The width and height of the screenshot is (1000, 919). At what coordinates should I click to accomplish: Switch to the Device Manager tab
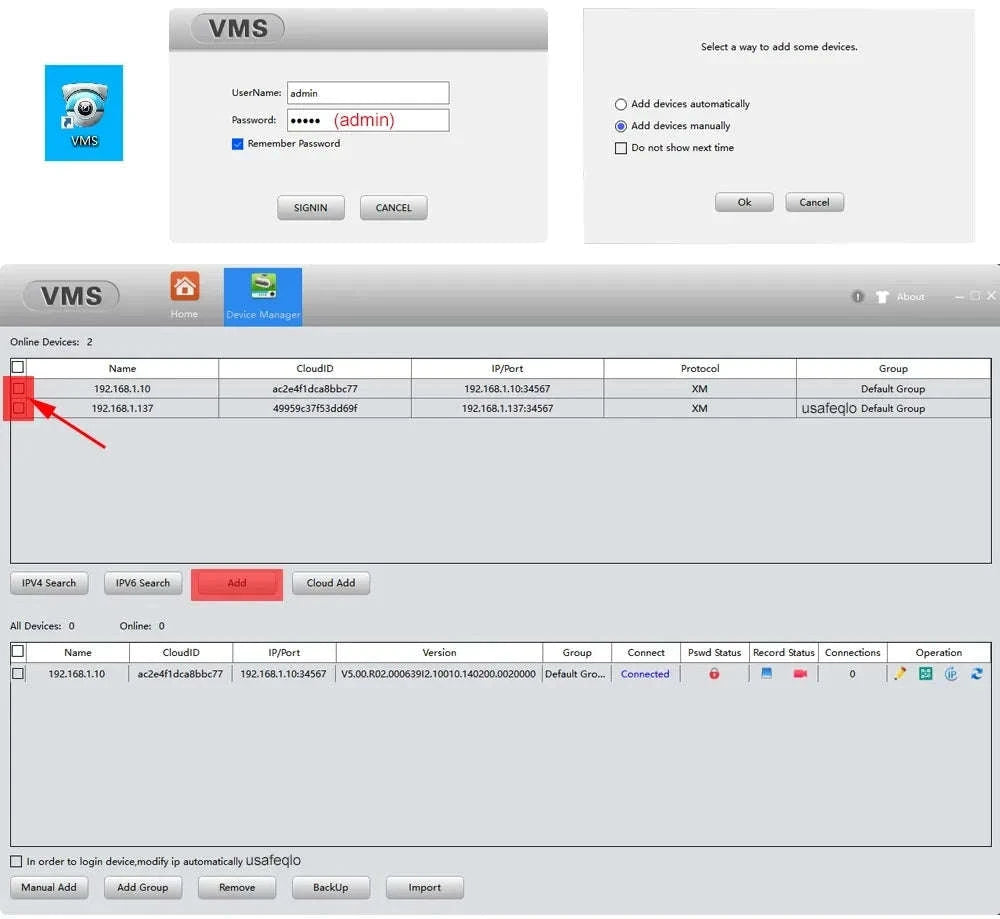click(x=263, y=297)
